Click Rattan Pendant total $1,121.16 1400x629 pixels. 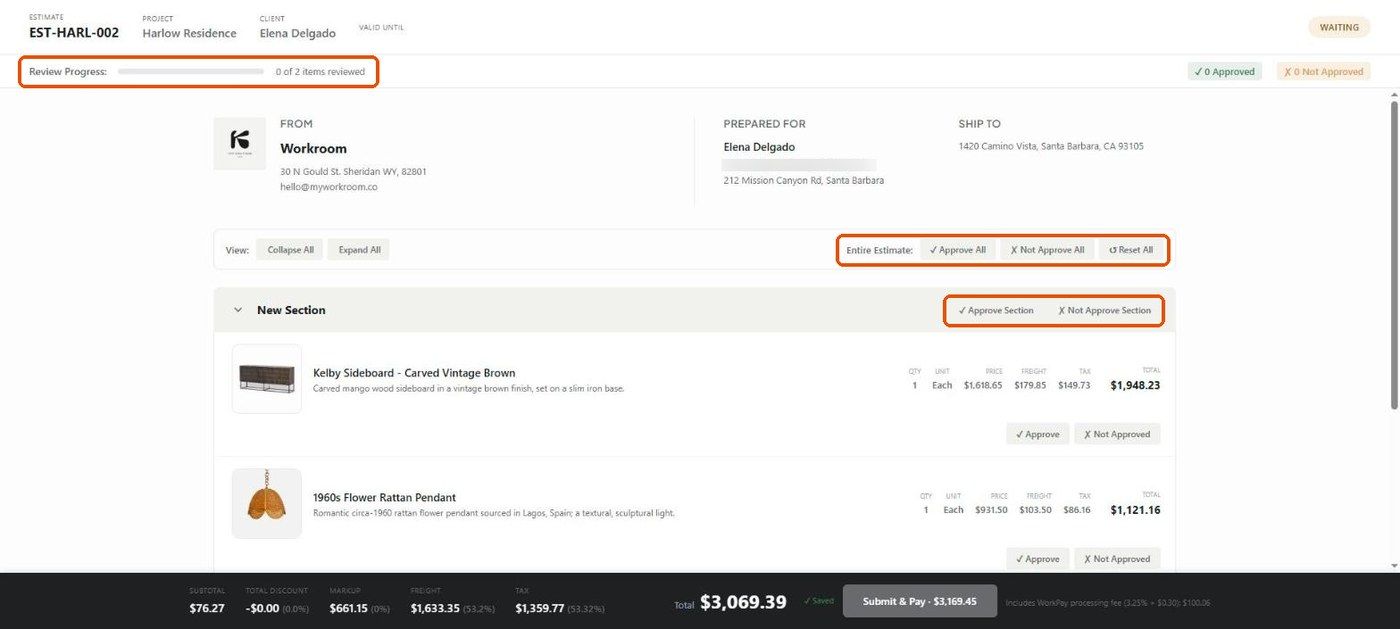tap(1135, 510)
